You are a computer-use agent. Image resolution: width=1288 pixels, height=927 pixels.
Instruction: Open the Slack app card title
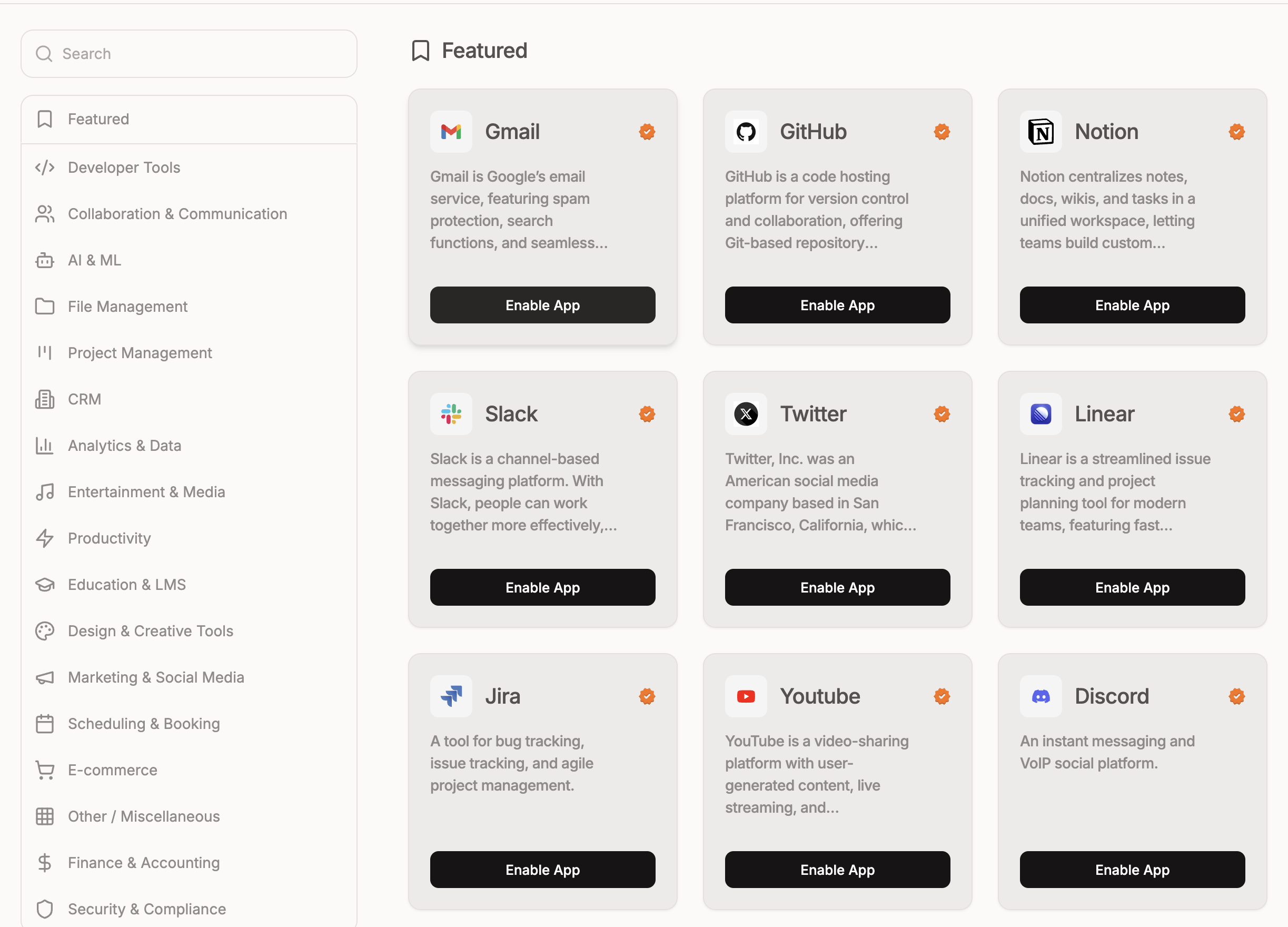click(x=511, y=414)
